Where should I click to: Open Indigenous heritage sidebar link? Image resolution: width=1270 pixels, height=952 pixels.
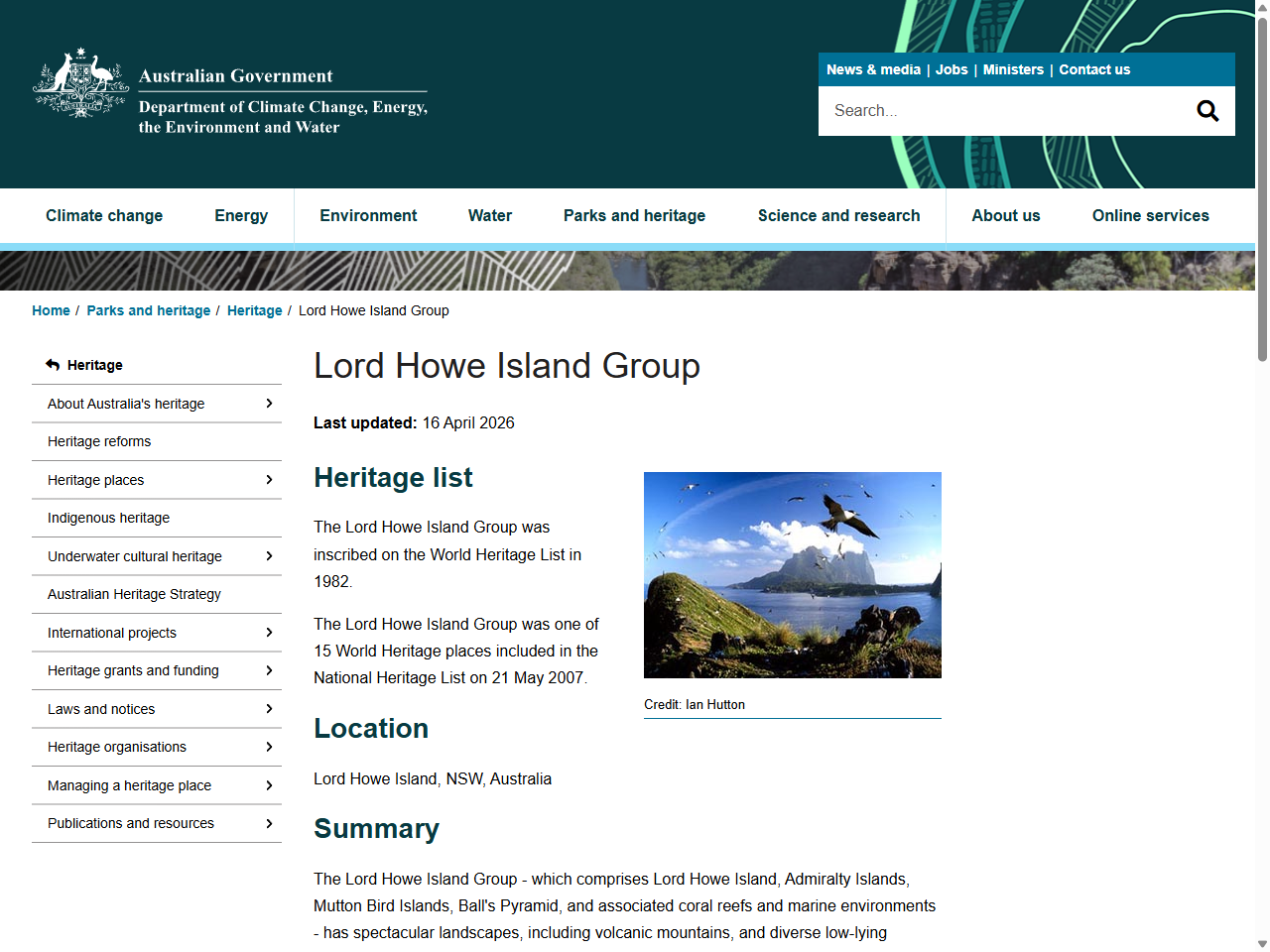click(108, 518)
